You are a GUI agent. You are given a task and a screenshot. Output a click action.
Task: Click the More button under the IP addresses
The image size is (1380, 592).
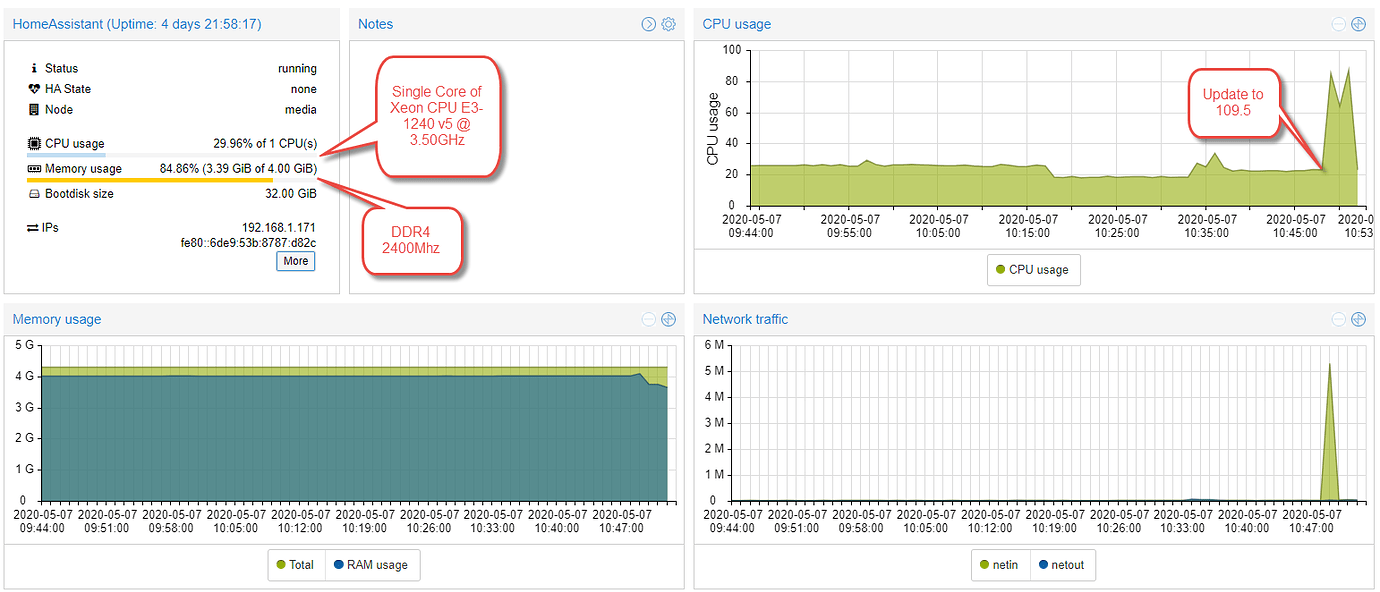[x=295, y=261]
